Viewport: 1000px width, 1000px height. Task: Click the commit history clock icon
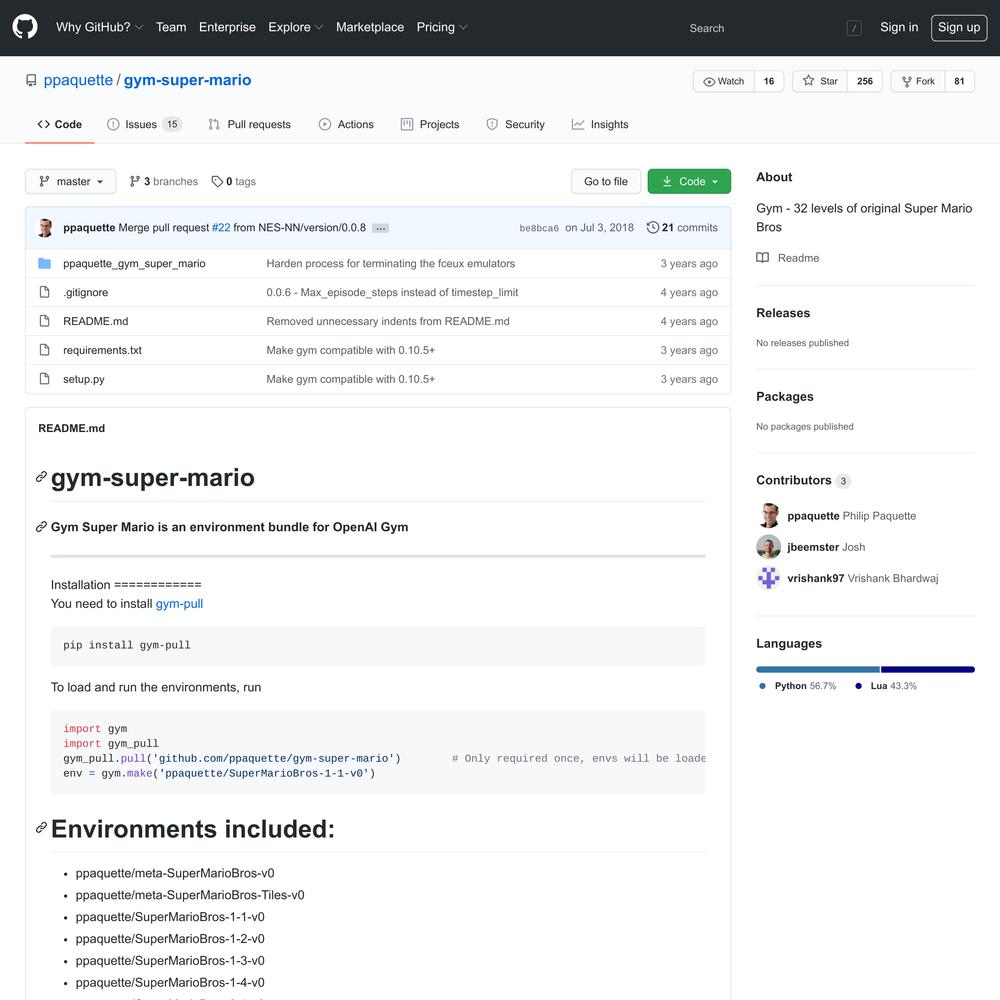pyautogui.click(x=652, y=228)
